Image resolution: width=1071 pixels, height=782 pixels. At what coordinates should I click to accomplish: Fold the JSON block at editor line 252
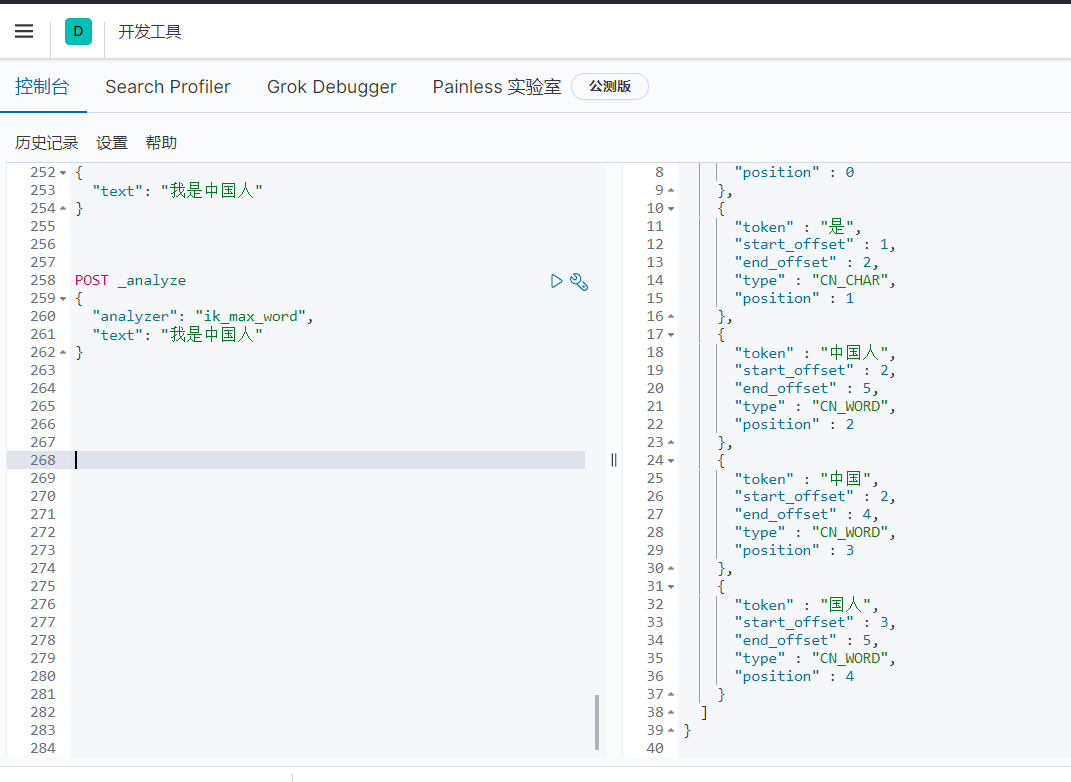(64, 173)
